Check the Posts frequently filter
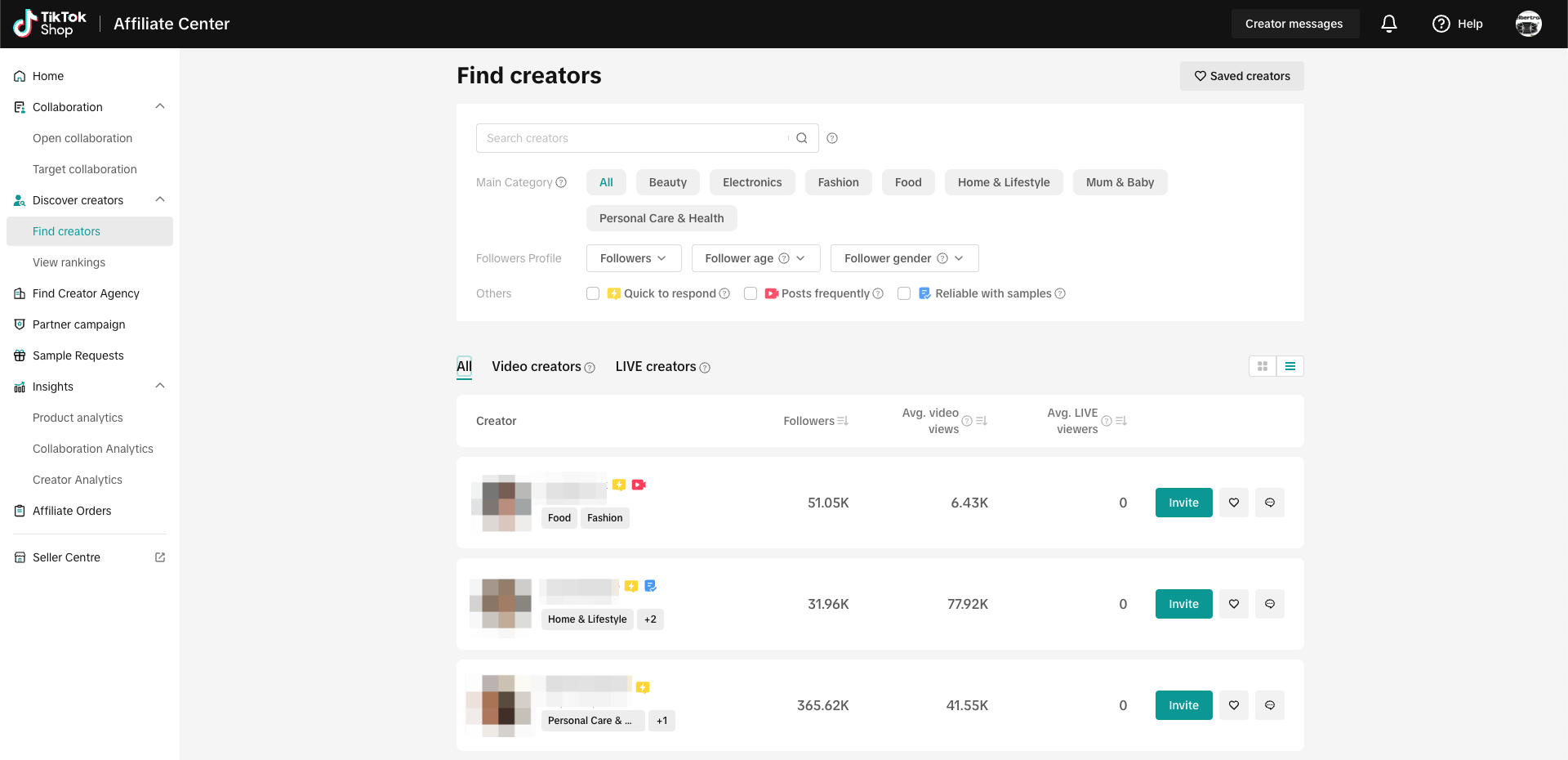 pos(751,293)
